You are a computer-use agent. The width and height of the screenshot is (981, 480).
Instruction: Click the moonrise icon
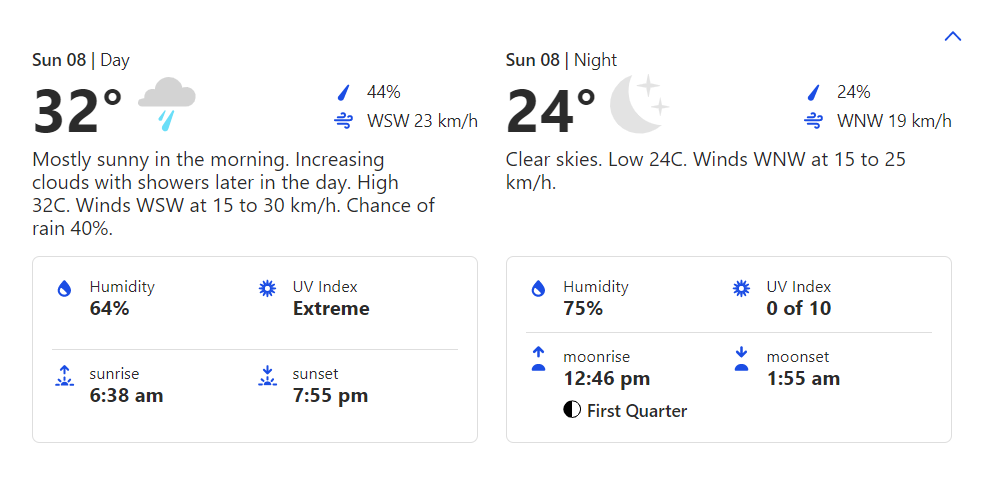point(538,359)
